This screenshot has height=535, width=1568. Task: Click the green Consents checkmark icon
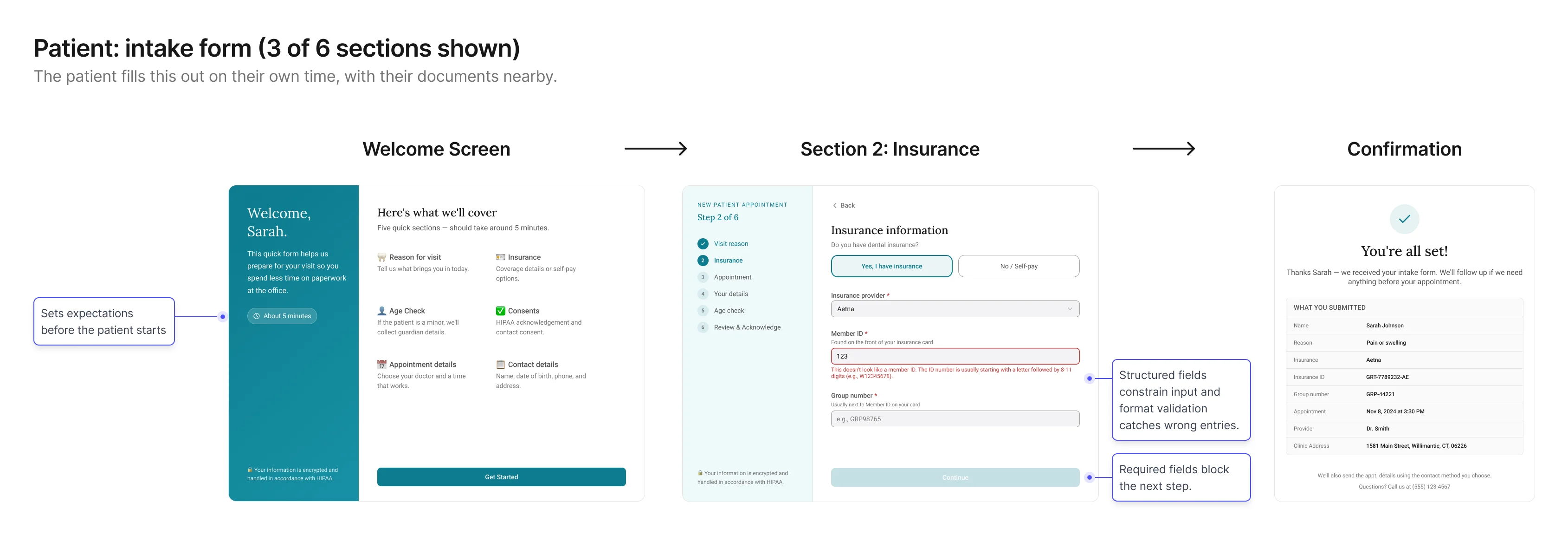[500, 311]
